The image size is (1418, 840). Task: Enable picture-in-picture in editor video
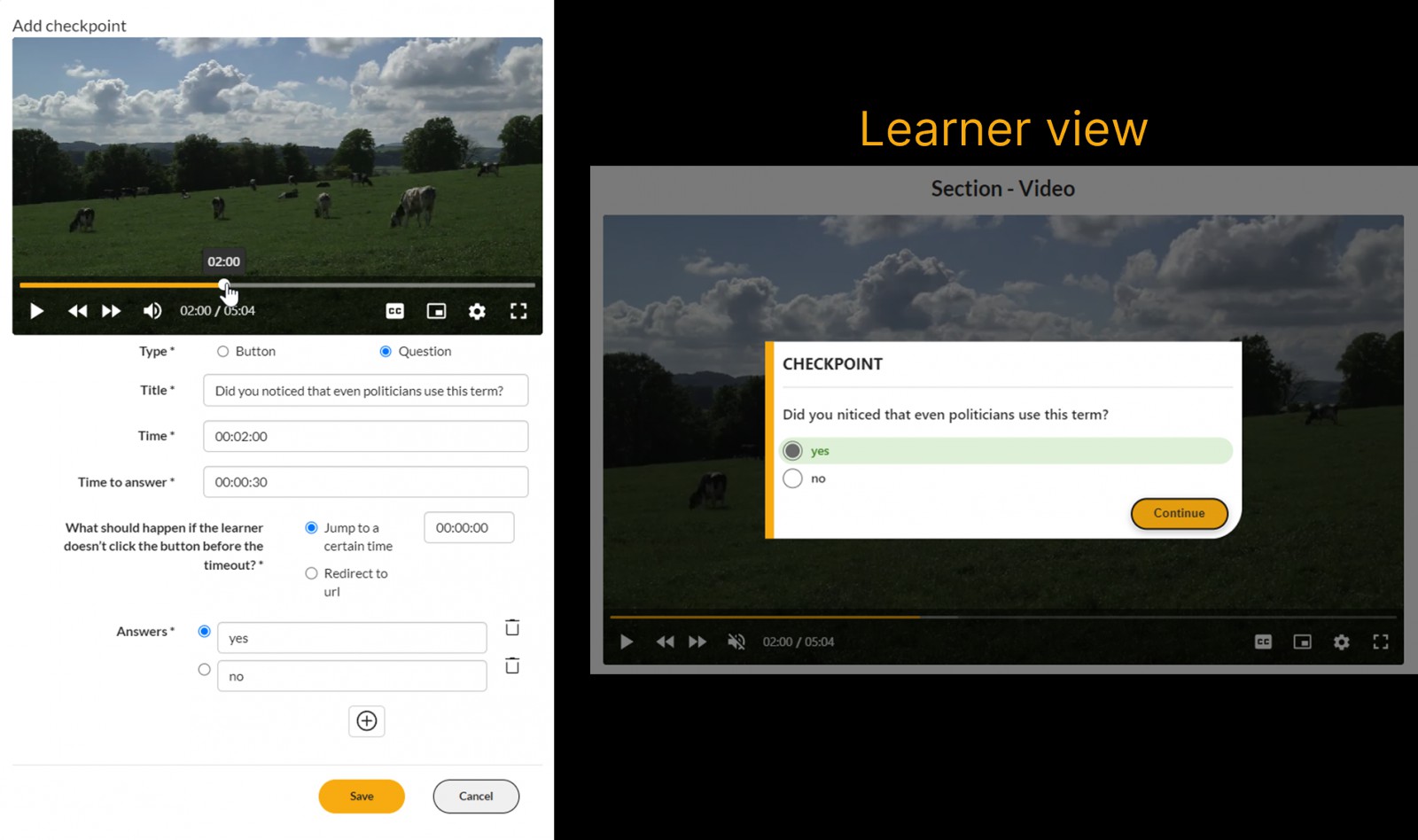[436, 311]
